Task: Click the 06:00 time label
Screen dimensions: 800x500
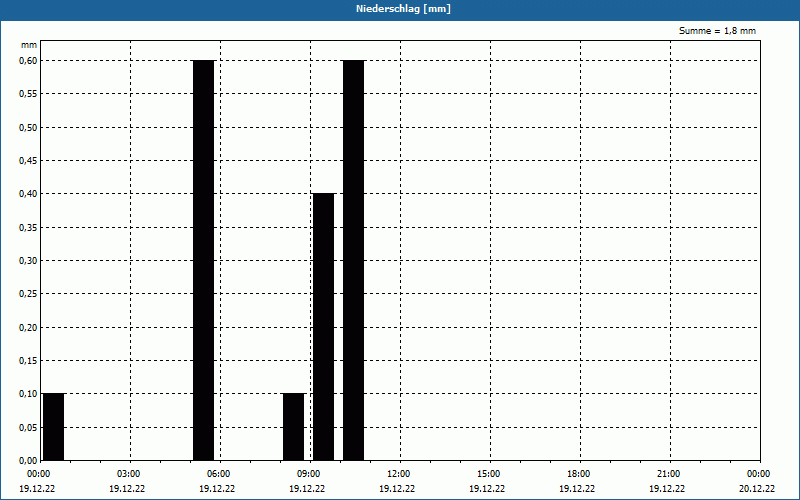Action: [219, 474]
